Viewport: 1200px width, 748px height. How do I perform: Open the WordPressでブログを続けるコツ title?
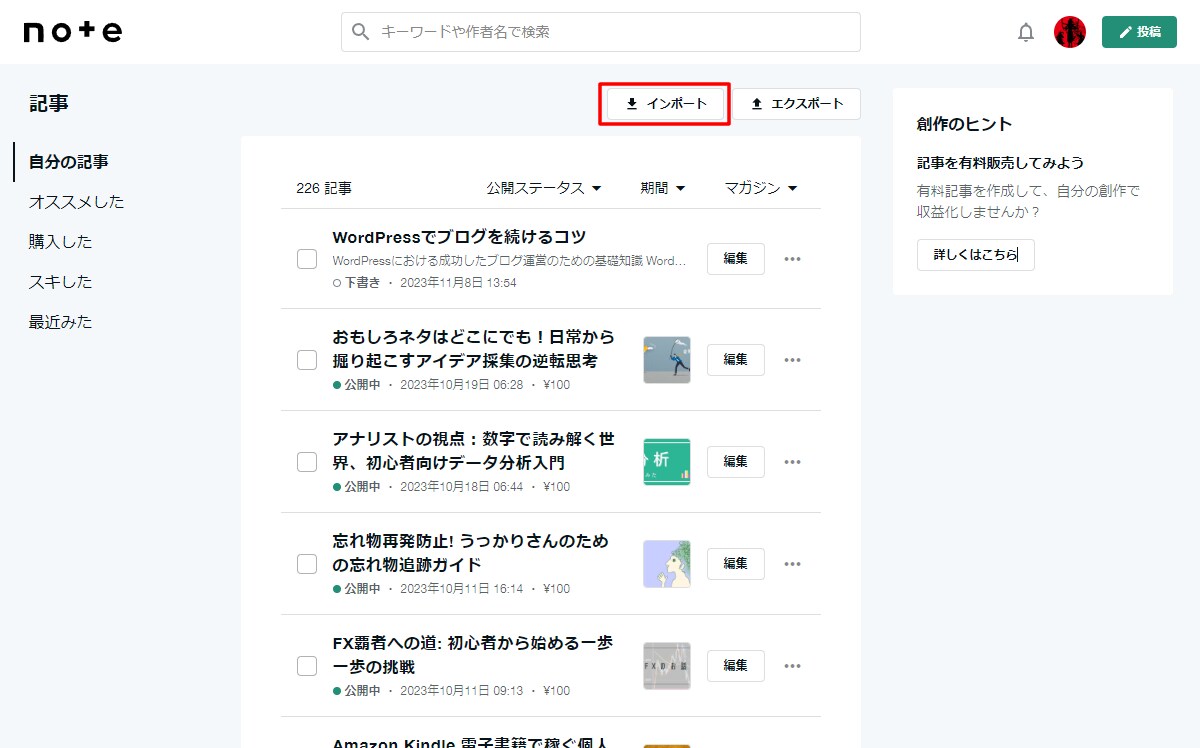coord(459,237)
